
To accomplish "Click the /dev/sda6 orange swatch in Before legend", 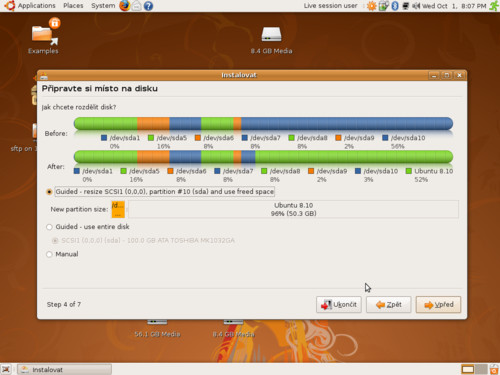I will click(x=198, y=138).
